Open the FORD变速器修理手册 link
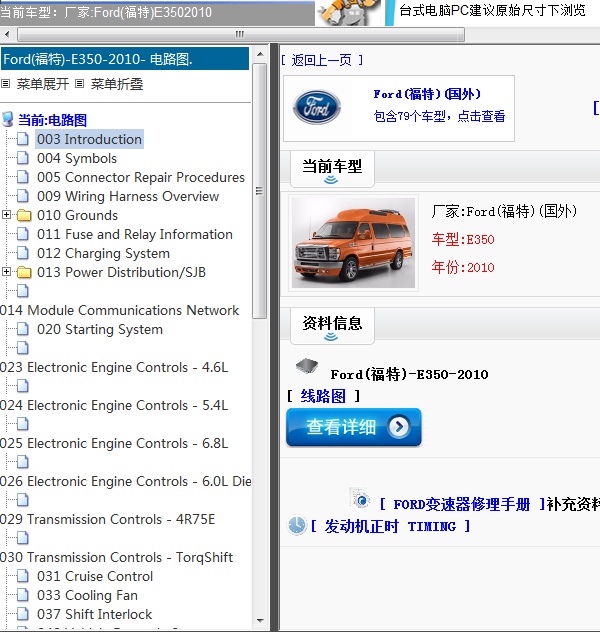 (x=462, y=504)
